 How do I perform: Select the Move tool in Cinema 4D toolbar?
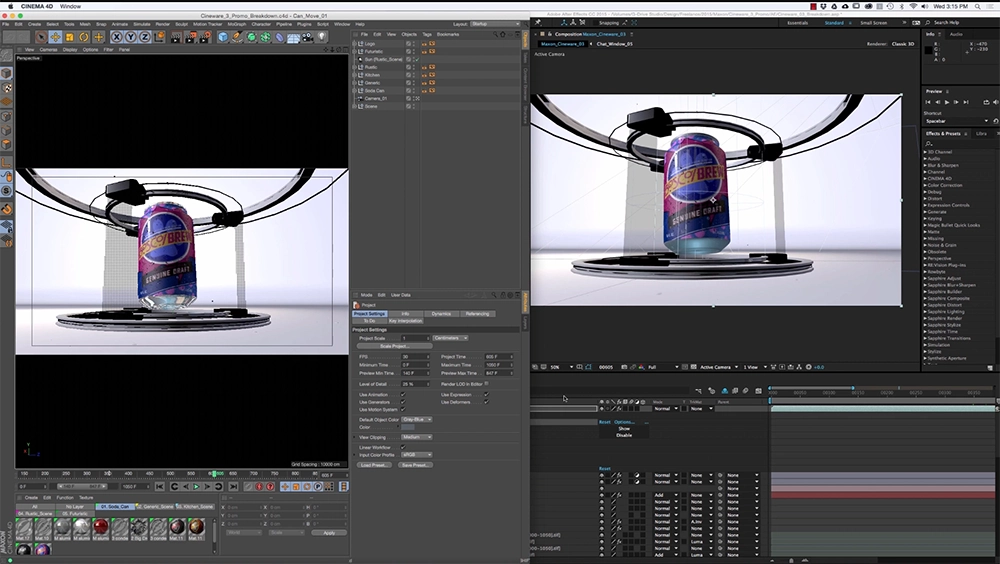(x=55, y=37)
